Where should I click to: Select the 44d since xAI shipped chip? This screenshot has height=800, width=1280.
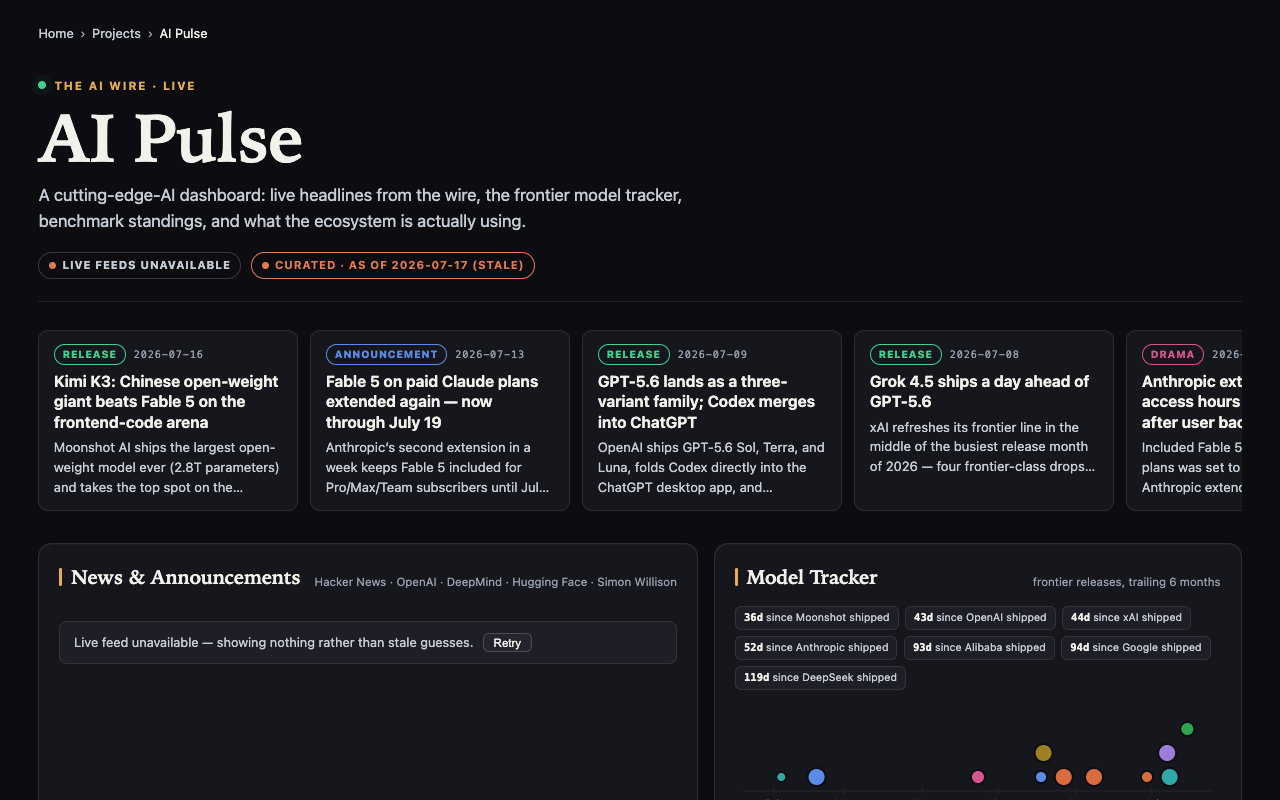tap(1126, 618)
